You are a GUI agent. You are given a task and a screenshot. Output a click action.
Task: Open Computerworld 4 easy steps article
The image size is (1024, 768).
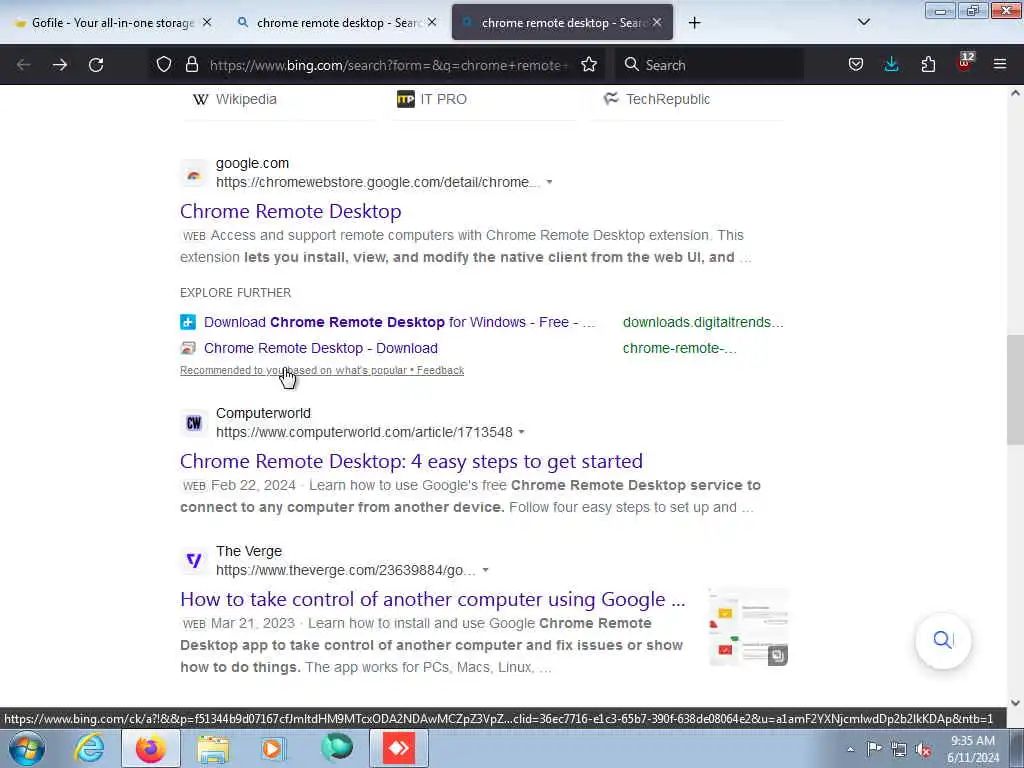411,461
